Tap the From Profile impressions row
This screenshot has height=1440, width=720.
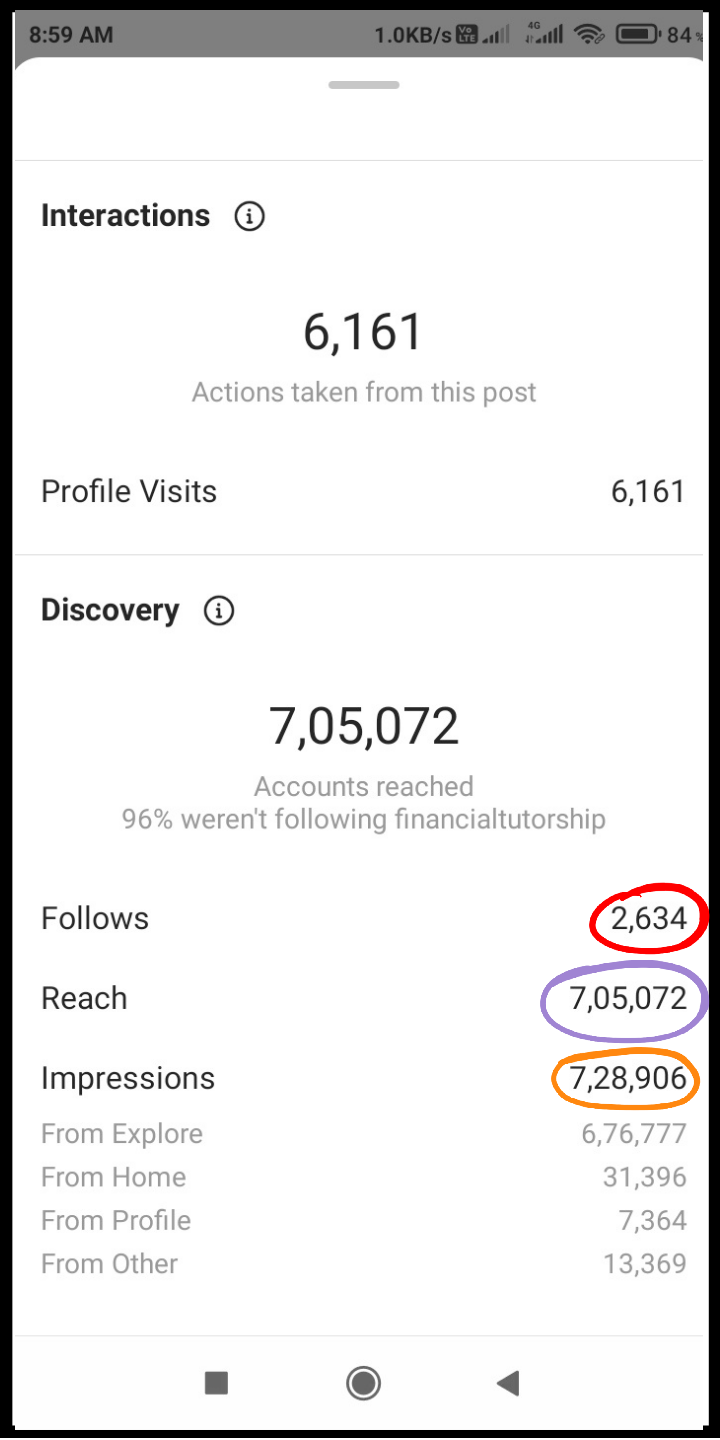pyautogui.click(x=362, y=1221)
